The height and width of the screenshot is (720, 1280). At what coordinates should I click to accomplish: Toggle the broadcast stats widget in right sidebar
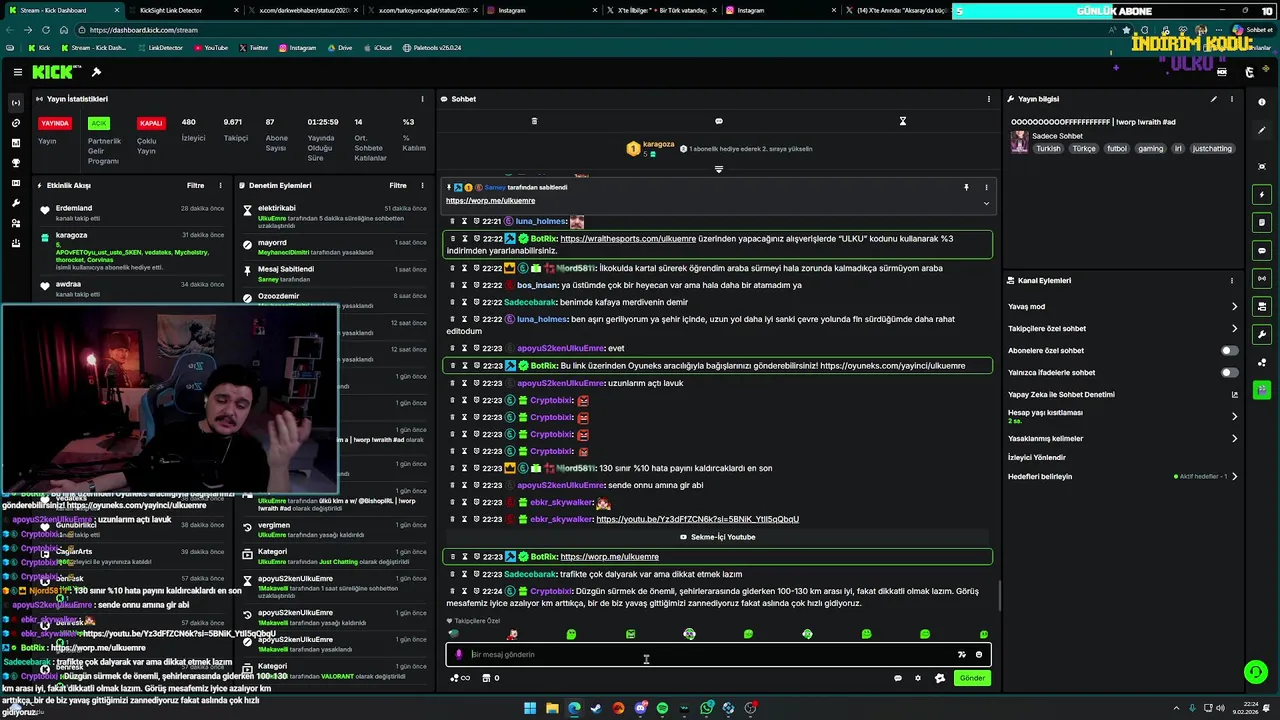[x=1262, y=278]
